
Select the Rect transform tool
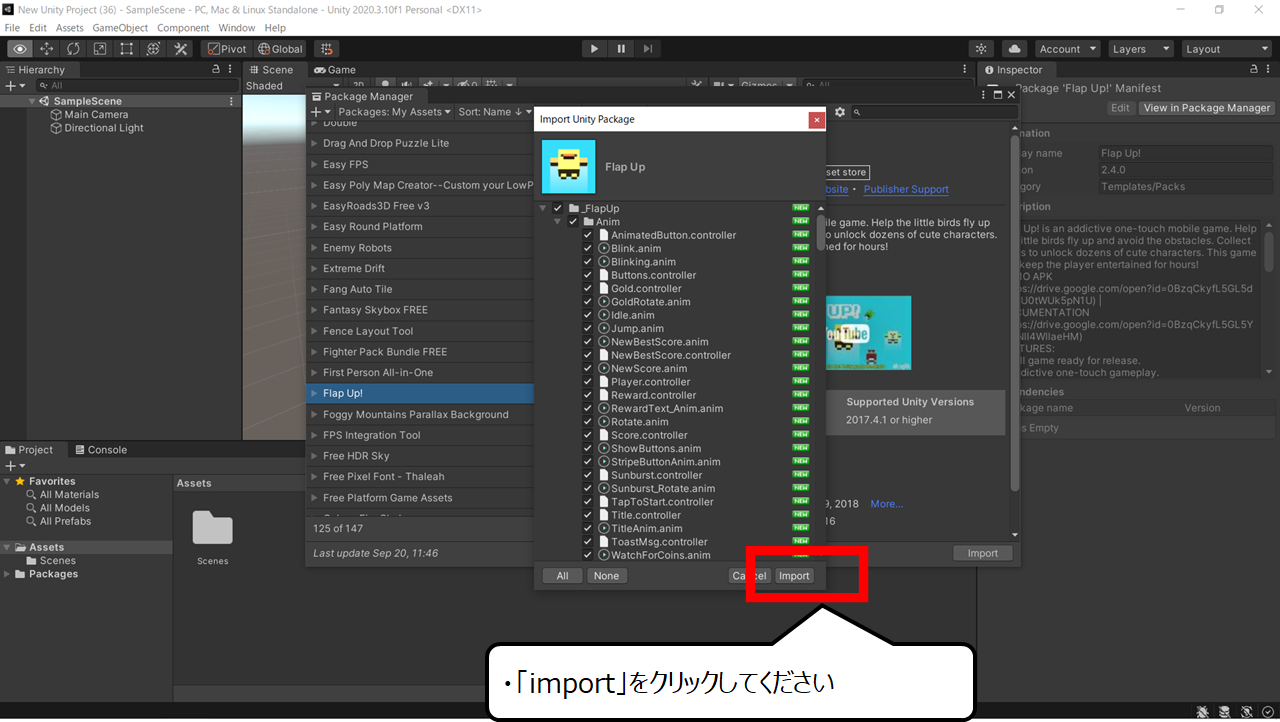click(x=127, y=49)
